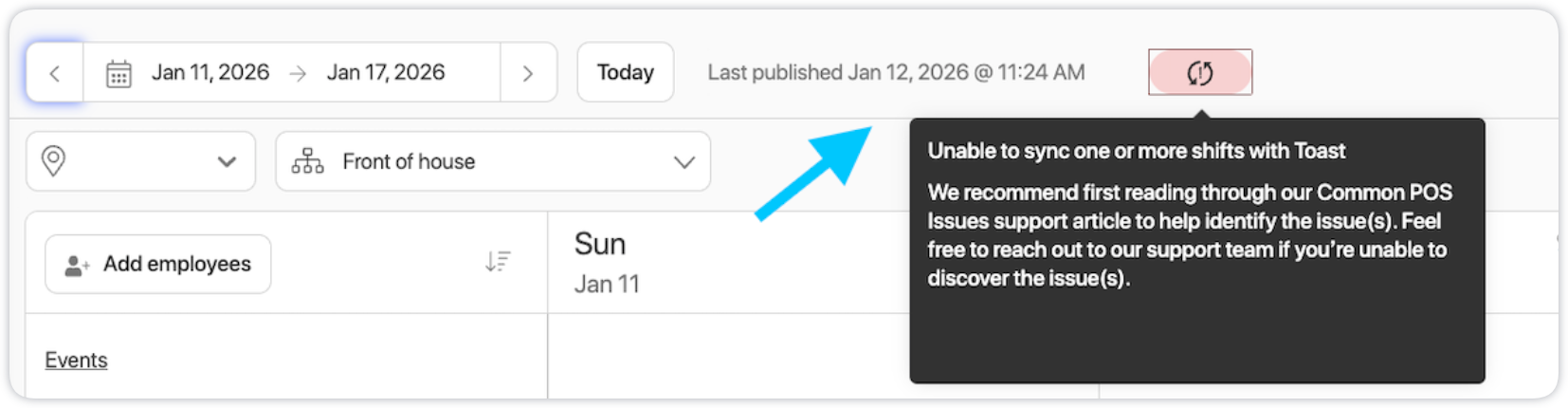The image size is (1568, 408).
Task: Open the calendar date picker icon
Action: click(119, 73)
